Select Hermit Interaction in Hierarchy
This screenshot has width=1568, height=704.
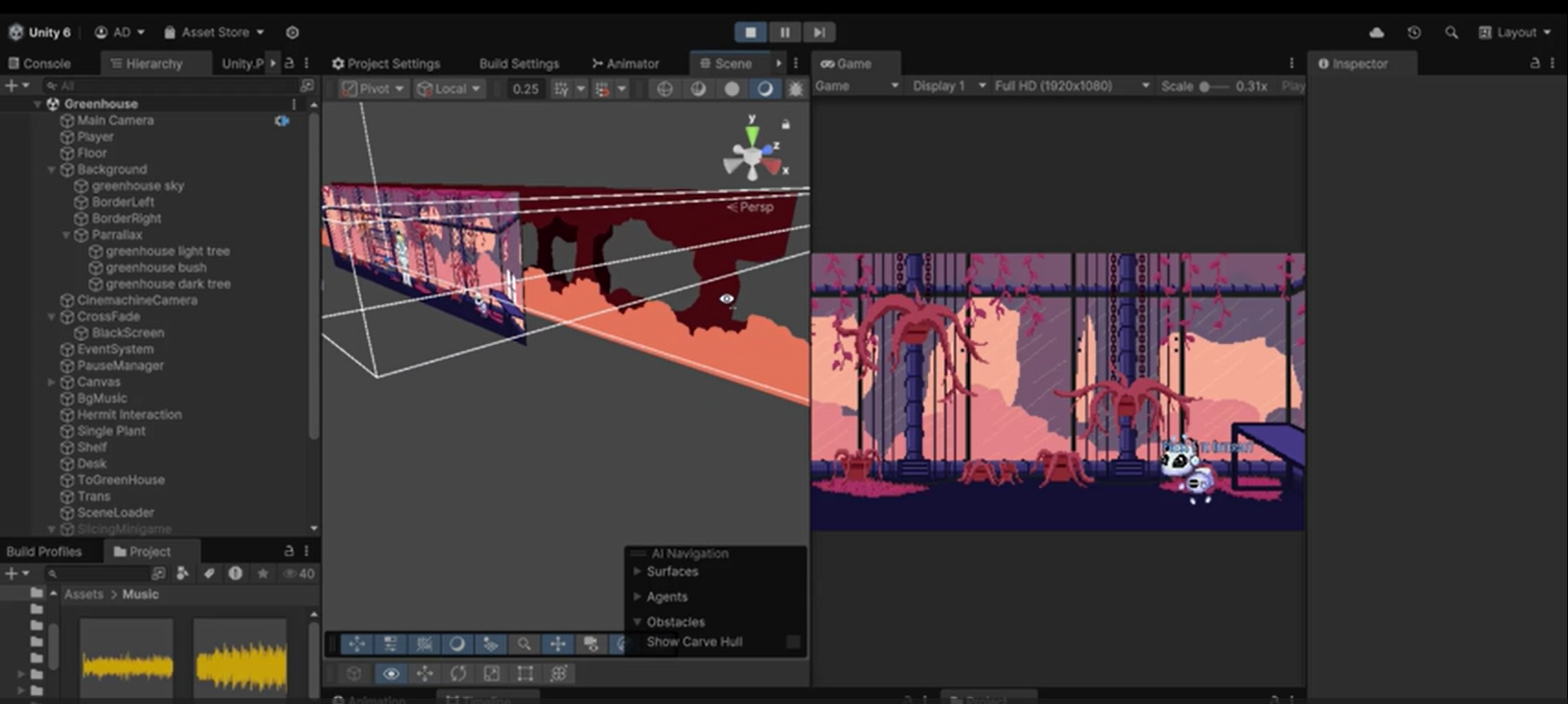click(129, 414)
